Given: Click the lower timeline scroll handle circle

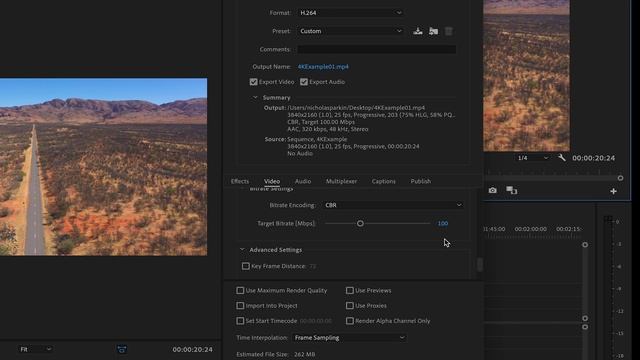Looking at the screenshot, I should point(585,327).
